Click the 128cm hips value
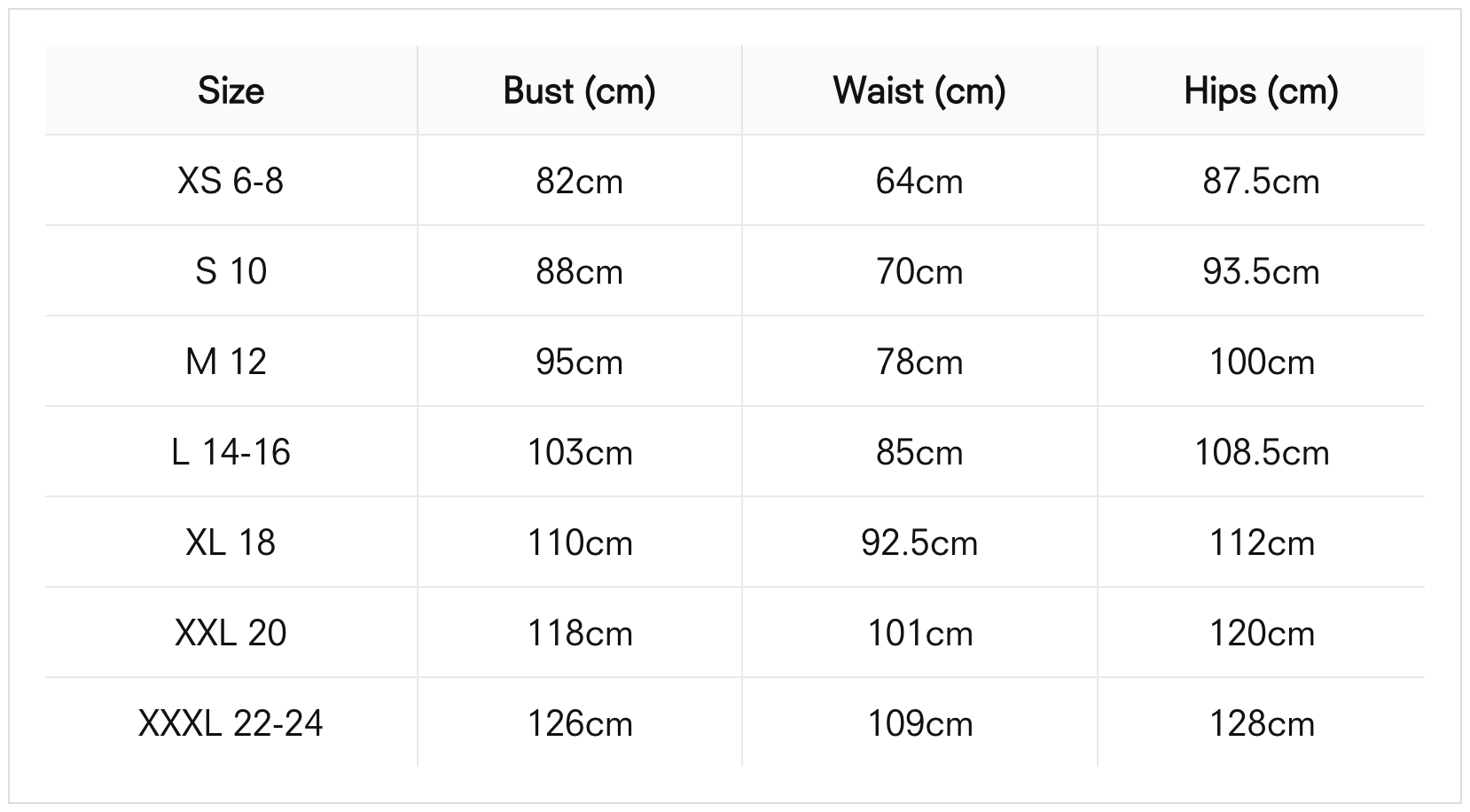Screen dimensions: 1470x812 coord(1261,723)
